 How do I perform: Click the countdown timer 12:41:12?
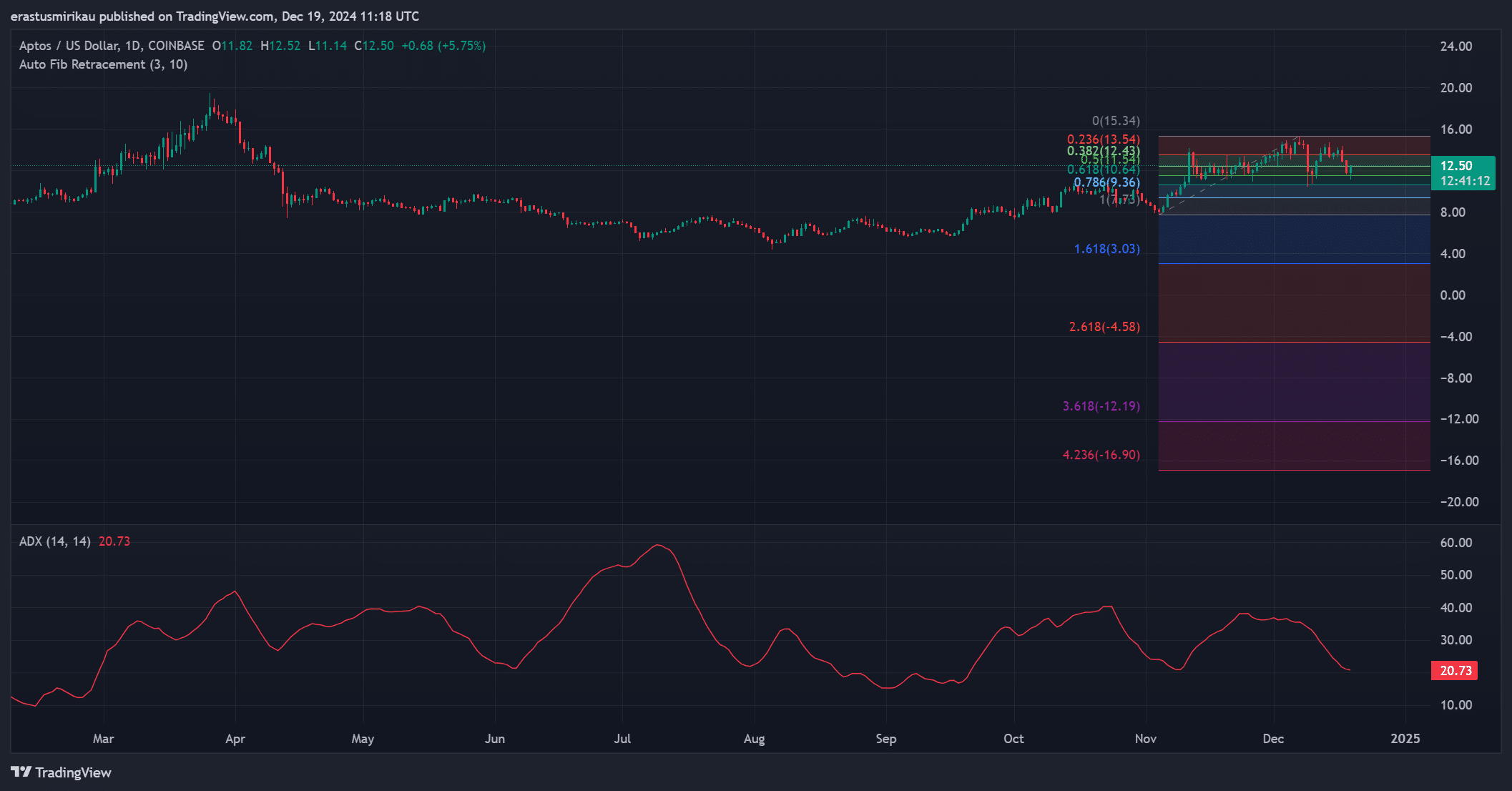tap(1465, 182)
